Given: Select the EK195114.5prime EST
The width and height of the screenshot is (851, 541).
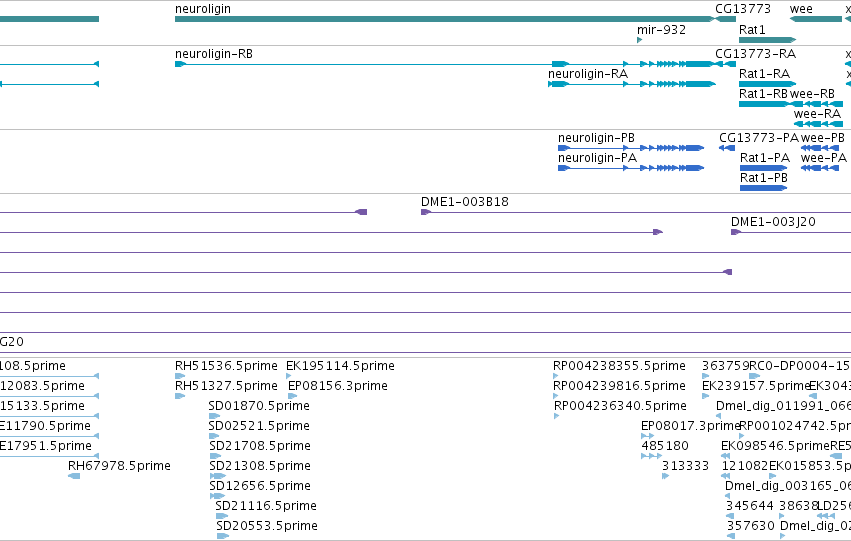Looking at the screenshot, I should point(340,366).
